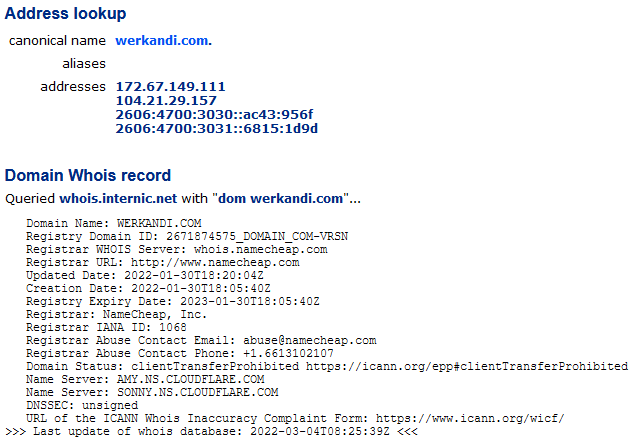Click the abuse@namecheap.com contact email
The height and width of the screenshot is (442, 636).
point(309,340)
